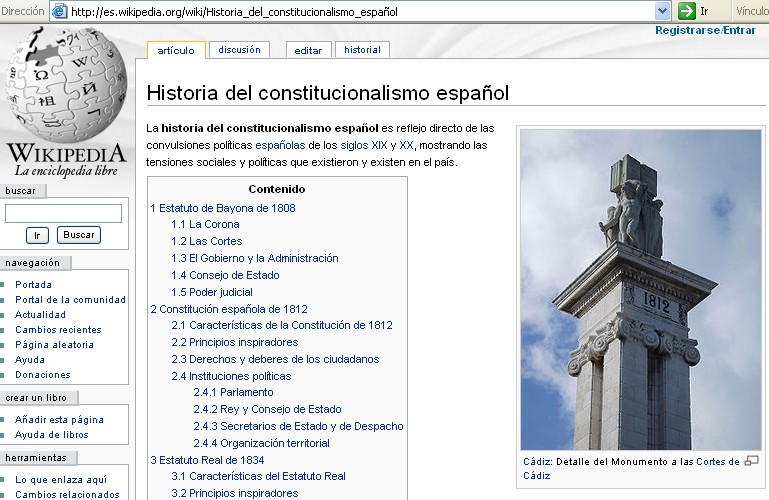Open the editar tab
Screen dimensions: 769x500
point(308,50)
